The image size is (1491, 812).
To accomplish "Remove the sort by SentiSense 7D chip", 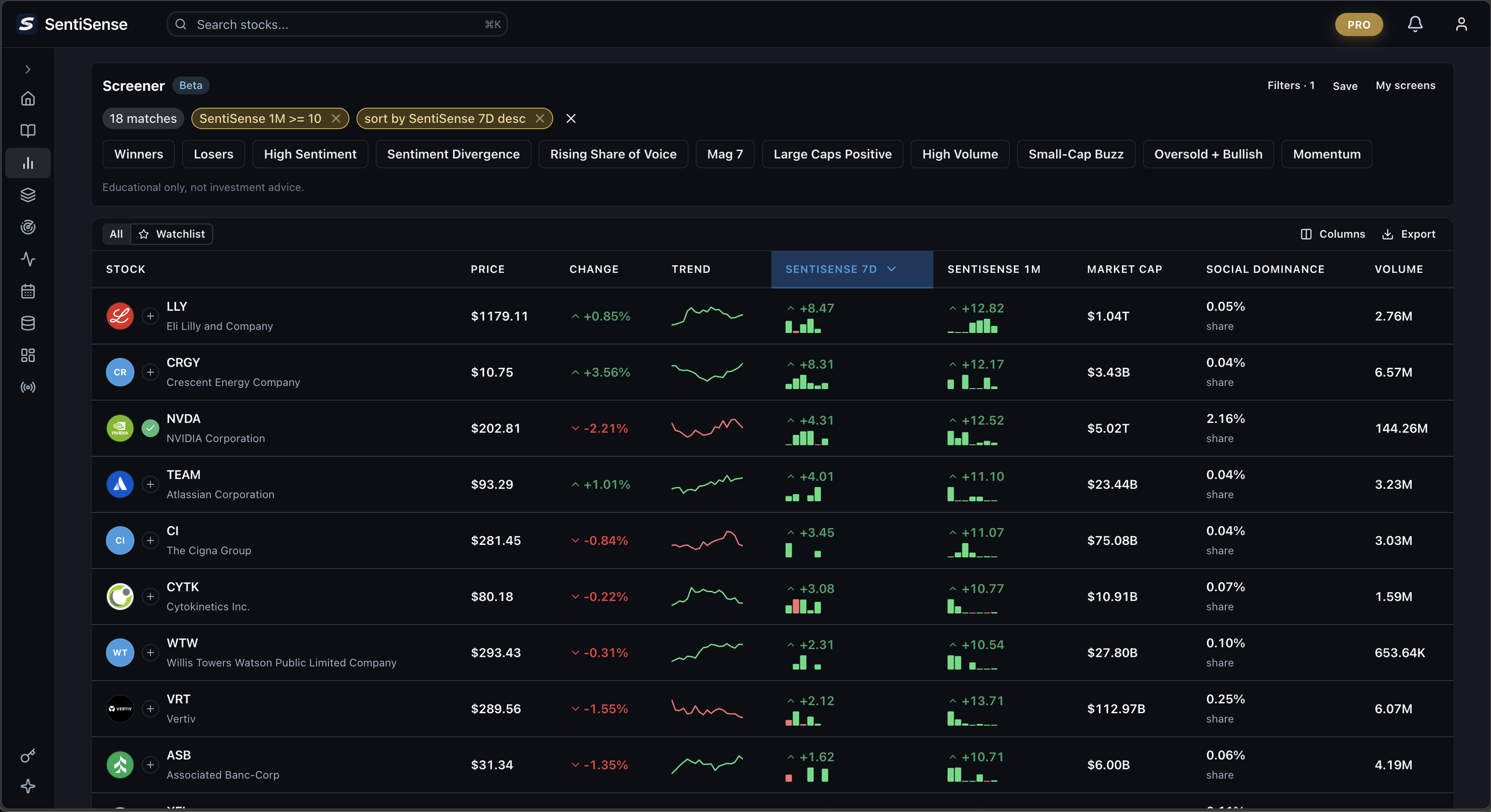I will (x=540, y=118).
